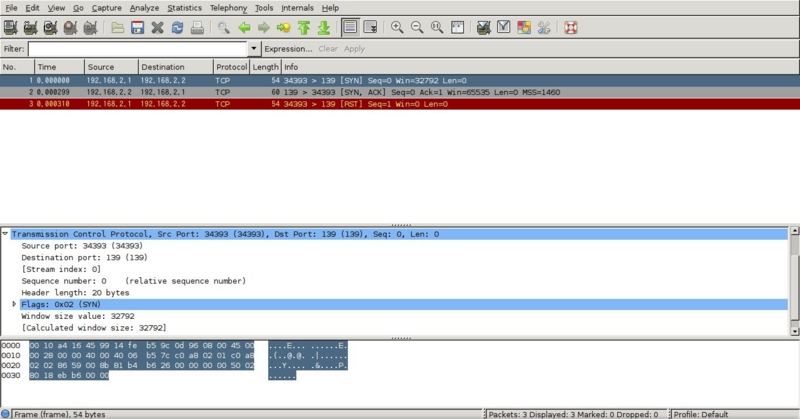Go back in packet history
800x419 pixels.
coord(244,28)
